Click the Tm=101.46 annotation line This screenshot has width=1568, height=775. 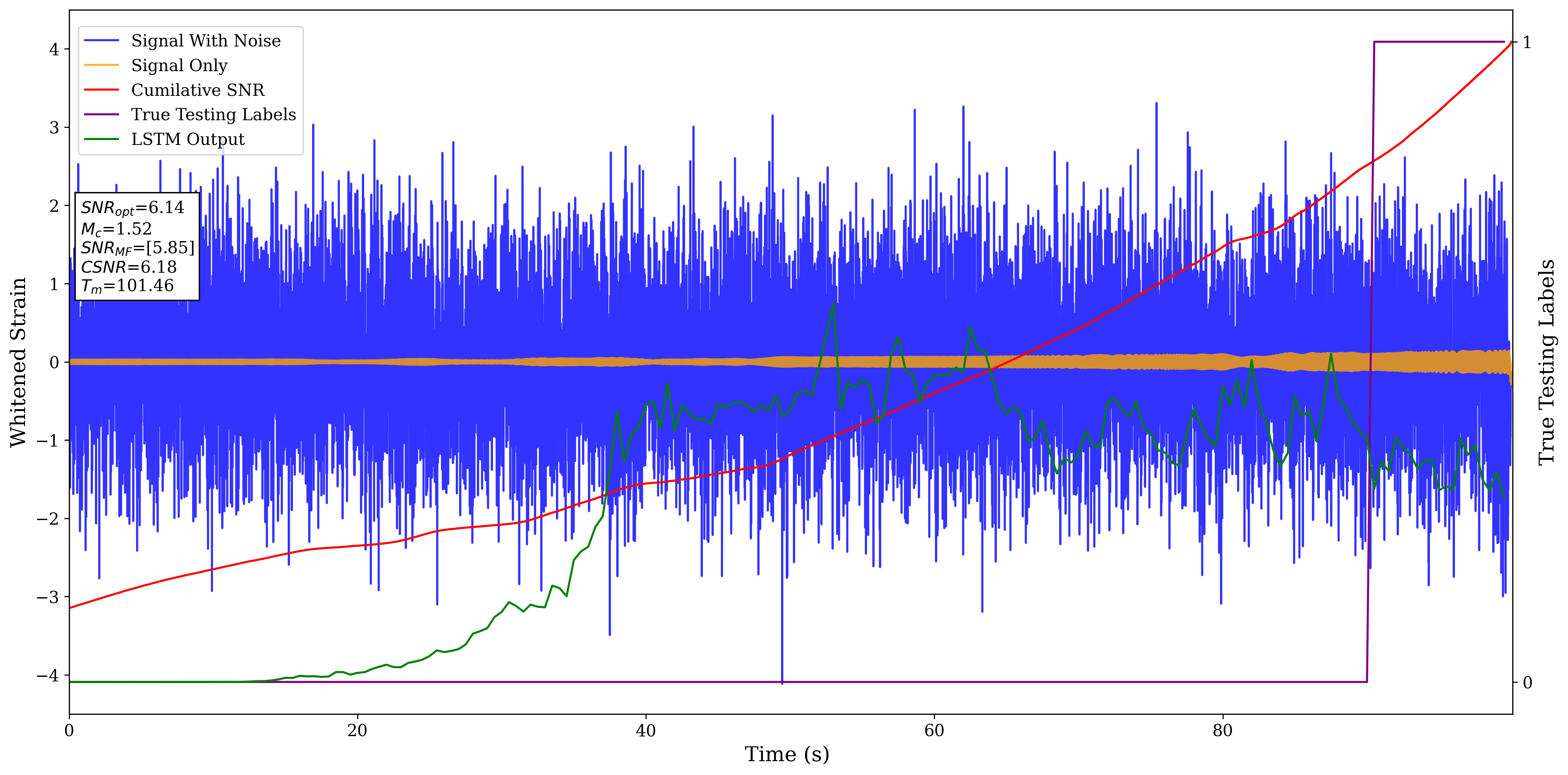click(127, 286)
